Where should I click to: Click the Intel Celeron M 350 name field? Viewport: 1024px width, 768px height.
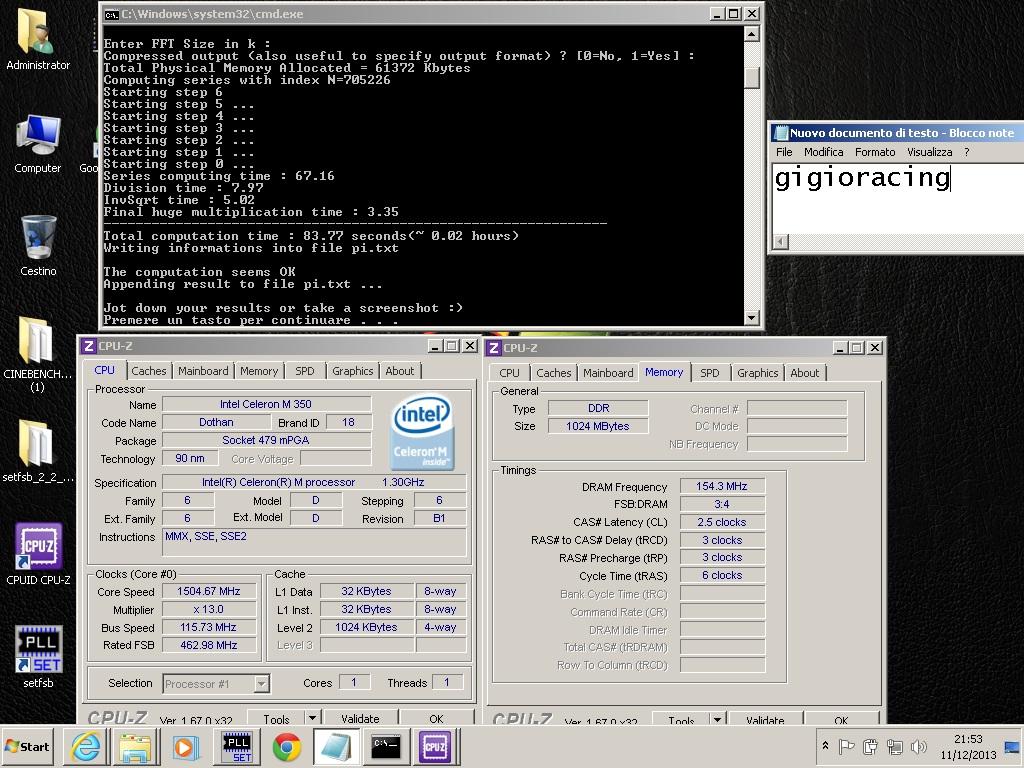click(x=266, y=404)
